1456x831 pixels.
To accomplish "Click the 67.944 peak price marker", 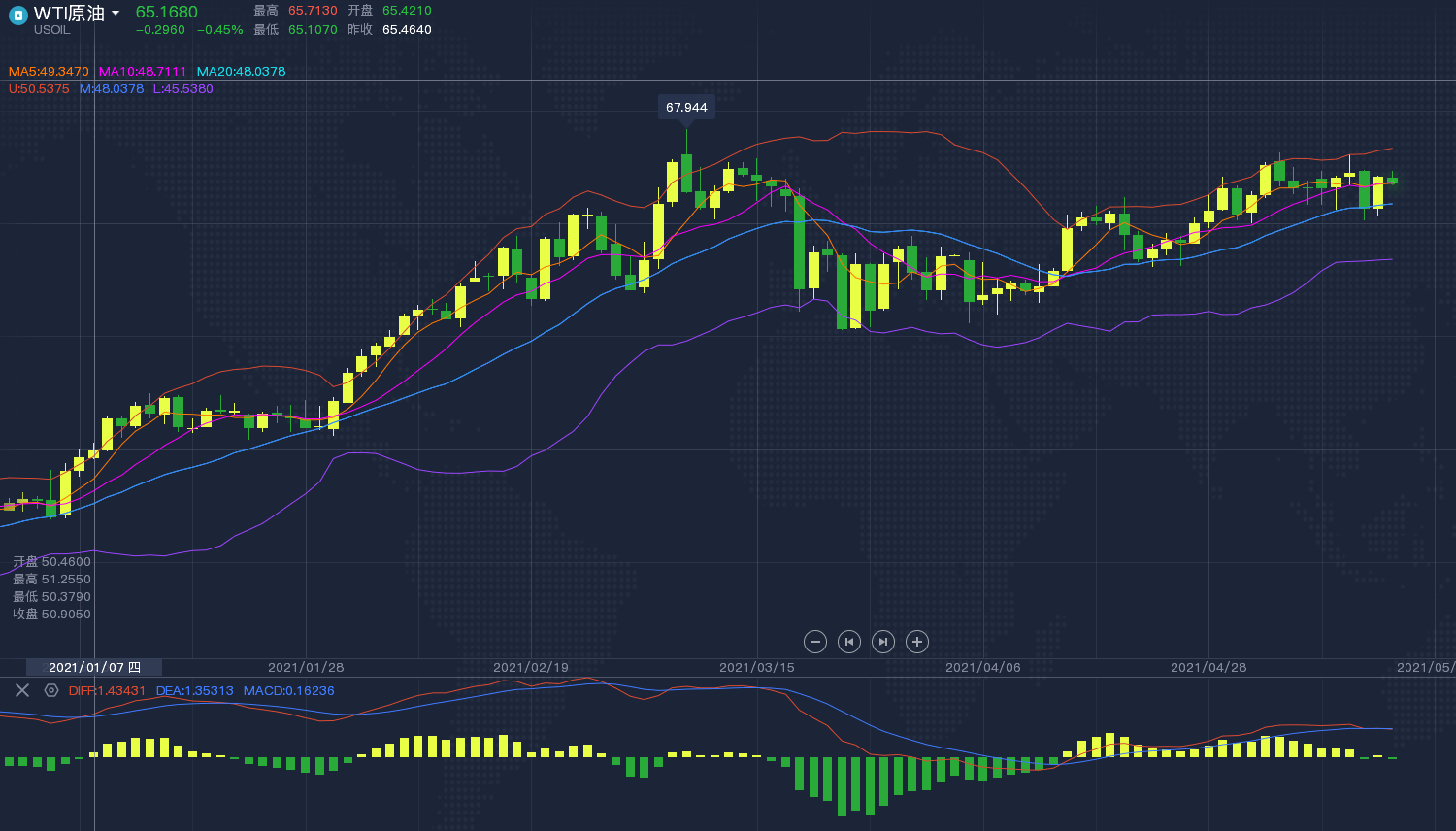I will pos(686,108).
